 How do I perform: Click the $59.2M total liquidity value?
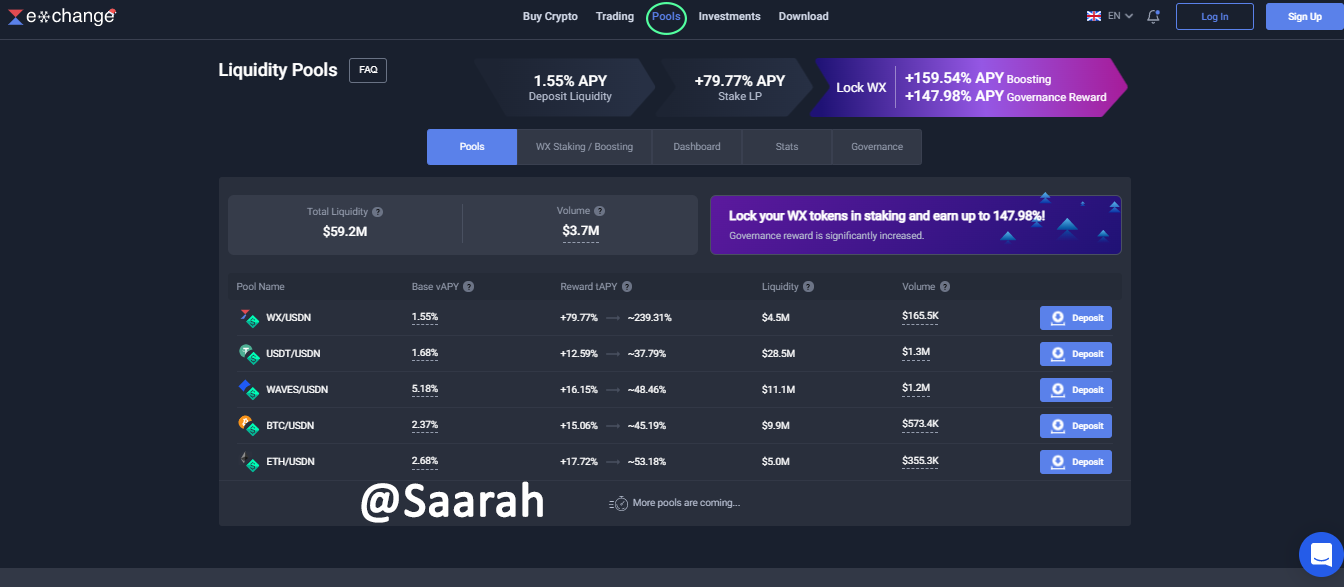[x=344, y=232]
